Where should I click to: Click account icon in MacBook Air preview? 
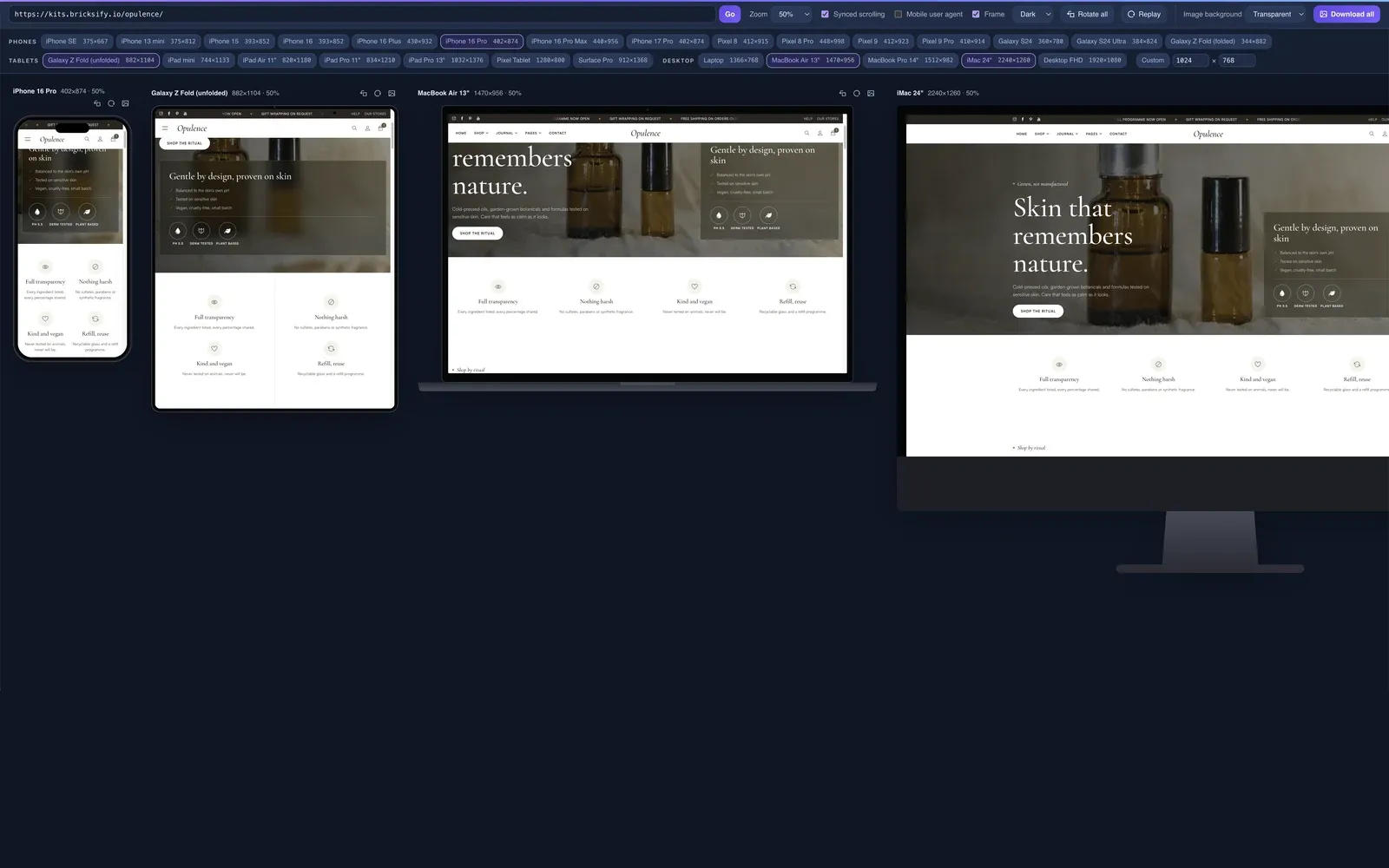[x=820, y=133]
